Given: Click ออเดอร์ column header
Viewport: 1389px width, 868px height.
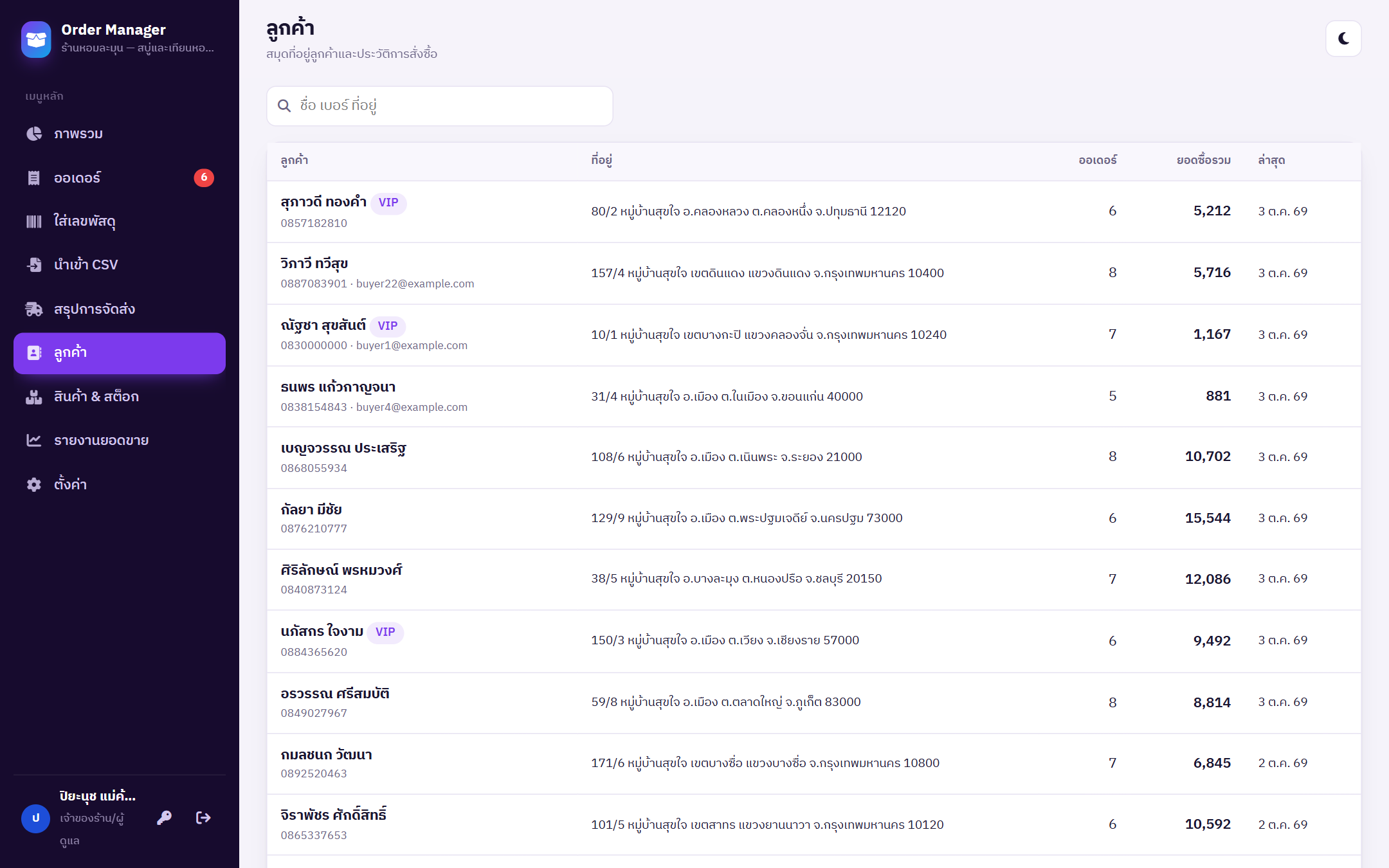Looking at the screenshot, I should (1098, 160).
